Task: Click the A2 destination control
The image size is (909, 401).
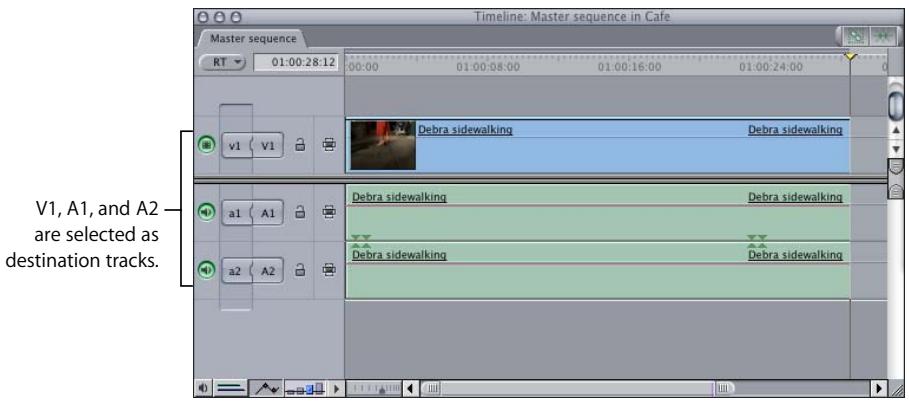Action: [267, 270]
